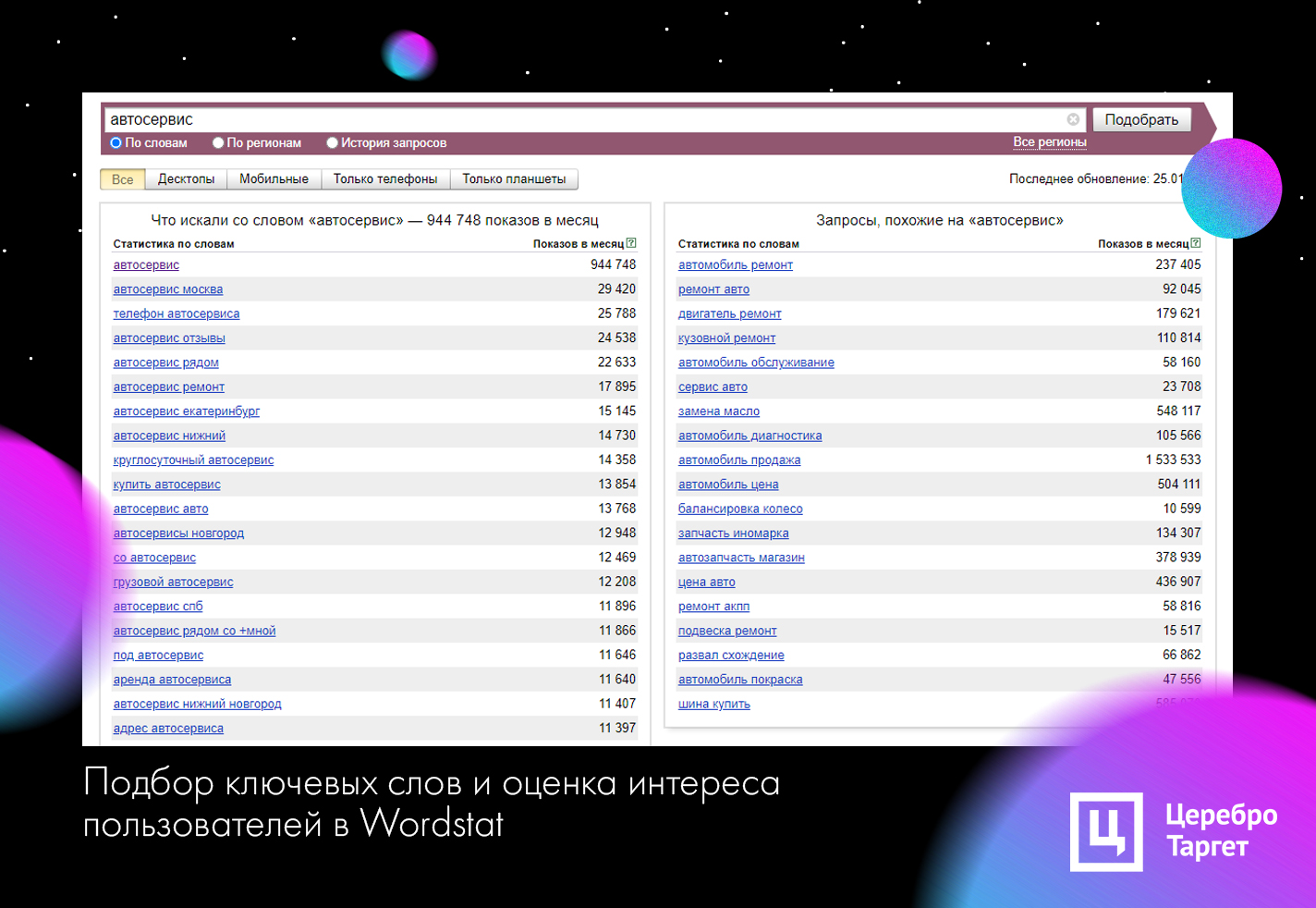Click the impressions value '944 748' for автосервис

(614, 264)
